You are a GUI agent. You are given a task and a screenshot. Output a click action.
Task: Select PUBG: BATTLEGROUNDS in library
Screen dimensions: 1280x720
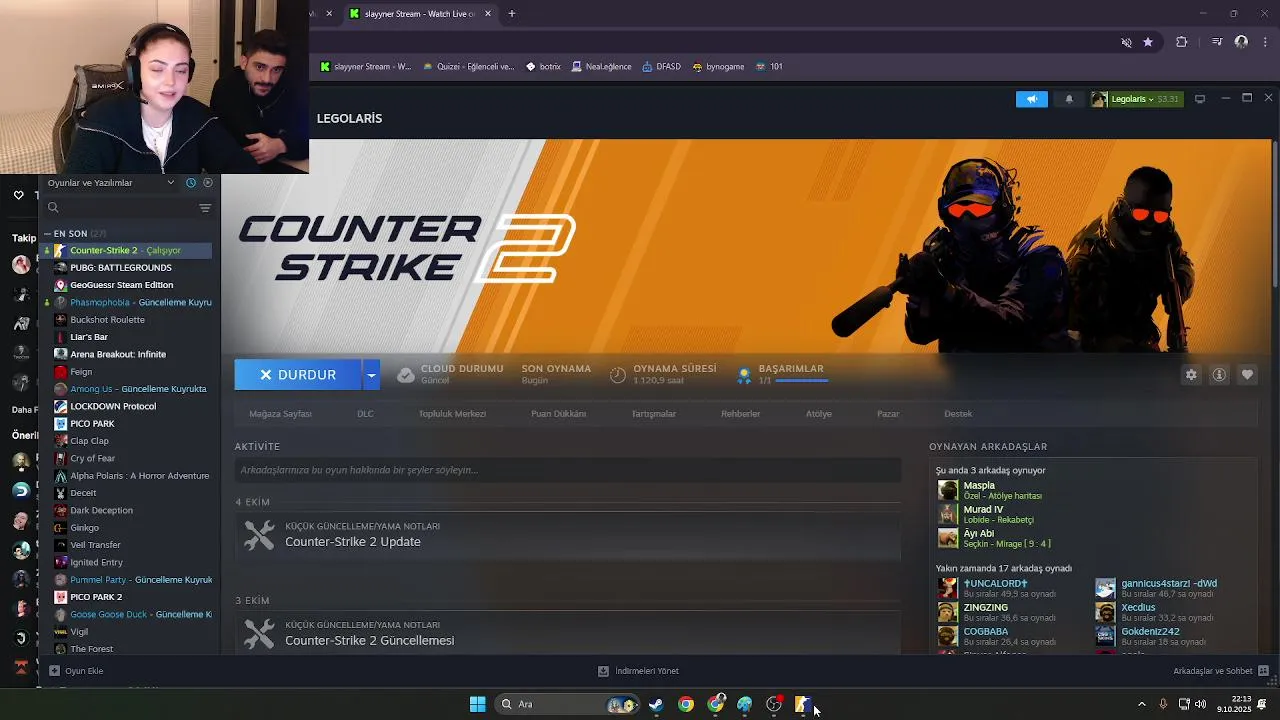click(x=126, y=268)
